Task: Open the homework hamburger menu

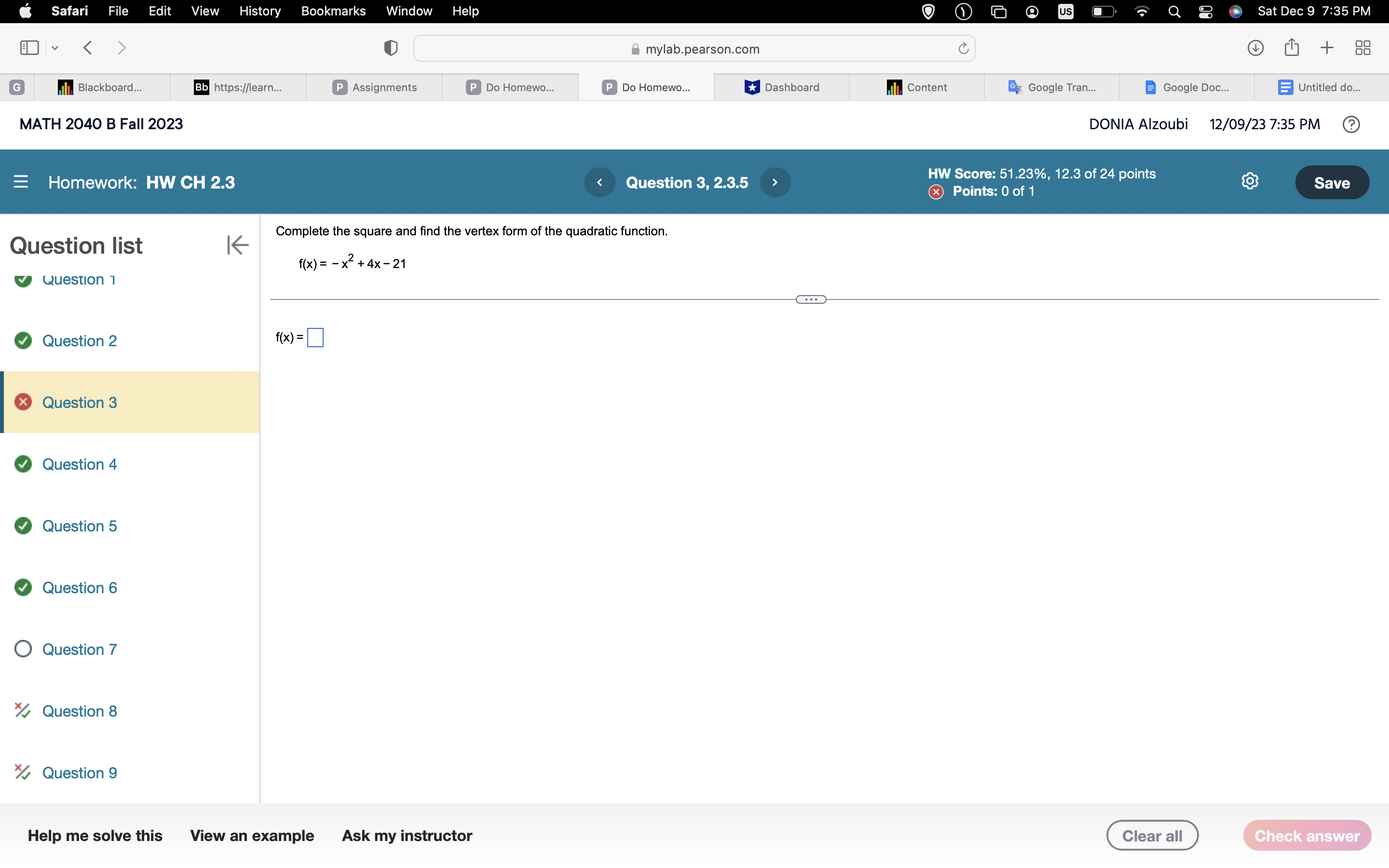Action: pyautogui.click(x=21, y=182)
